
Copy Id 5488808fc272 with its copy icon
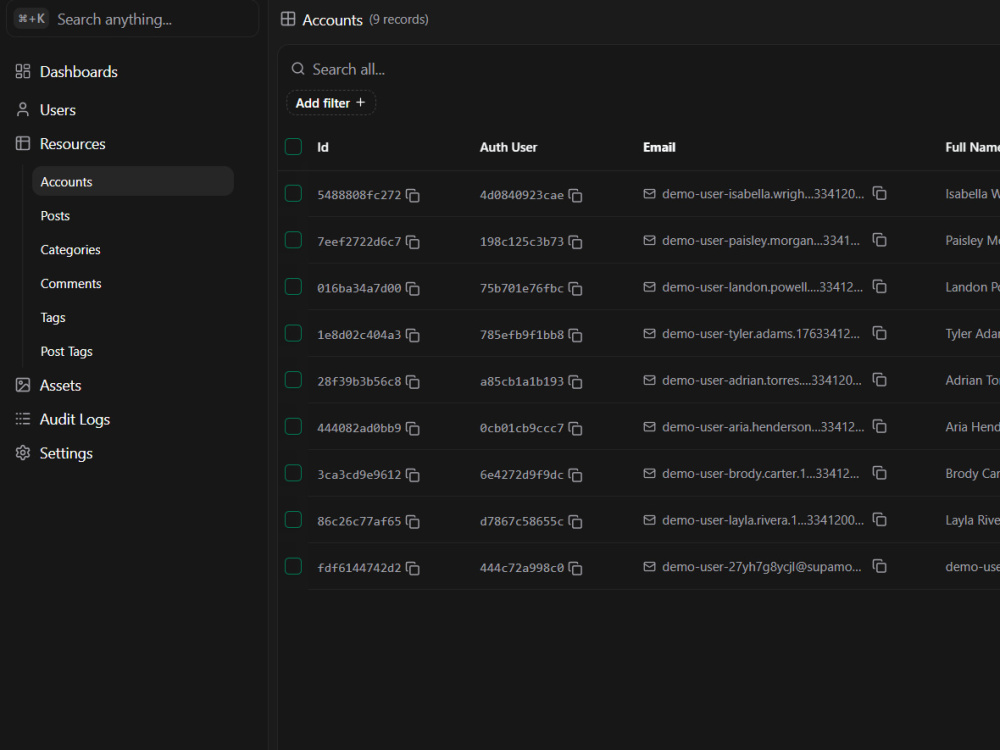413,195
